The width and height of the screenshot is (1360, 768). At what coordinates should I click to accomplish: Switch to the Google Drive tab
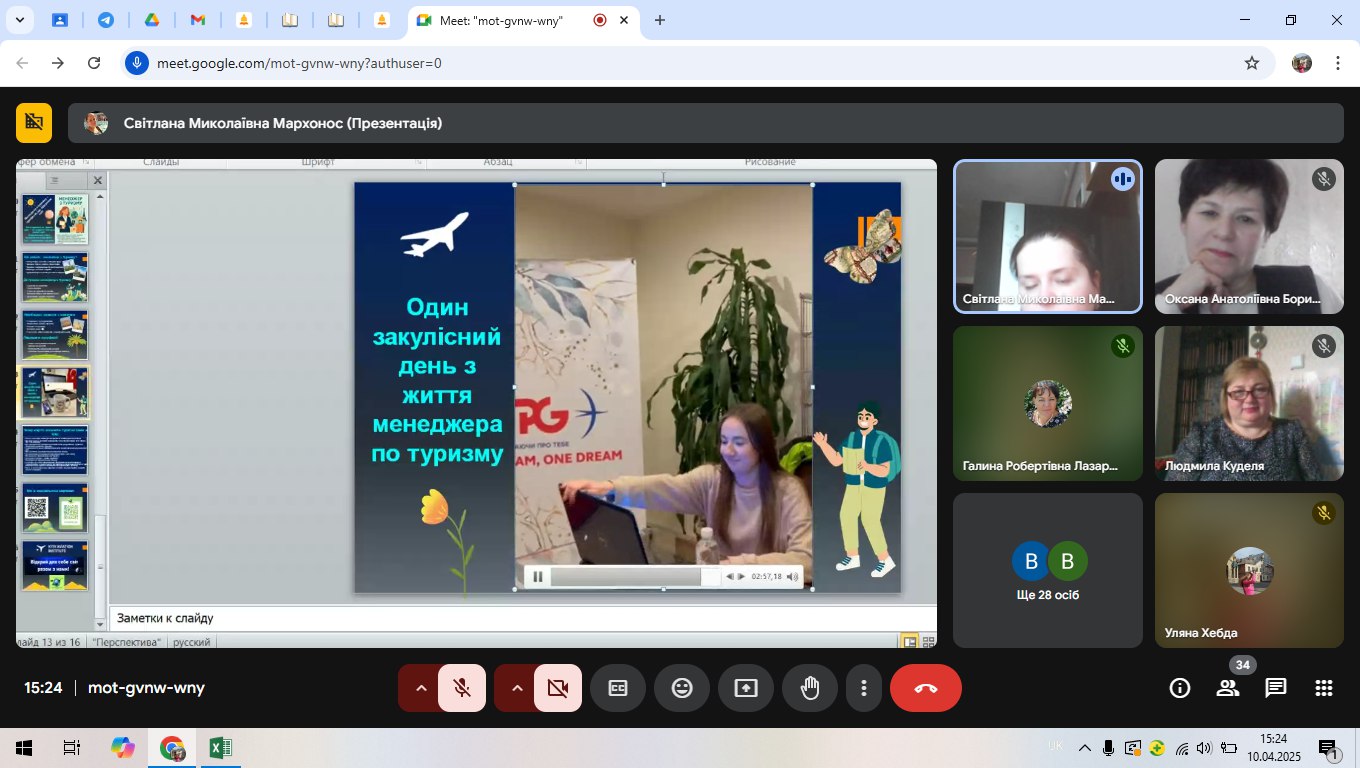click(x=152, y=20)
